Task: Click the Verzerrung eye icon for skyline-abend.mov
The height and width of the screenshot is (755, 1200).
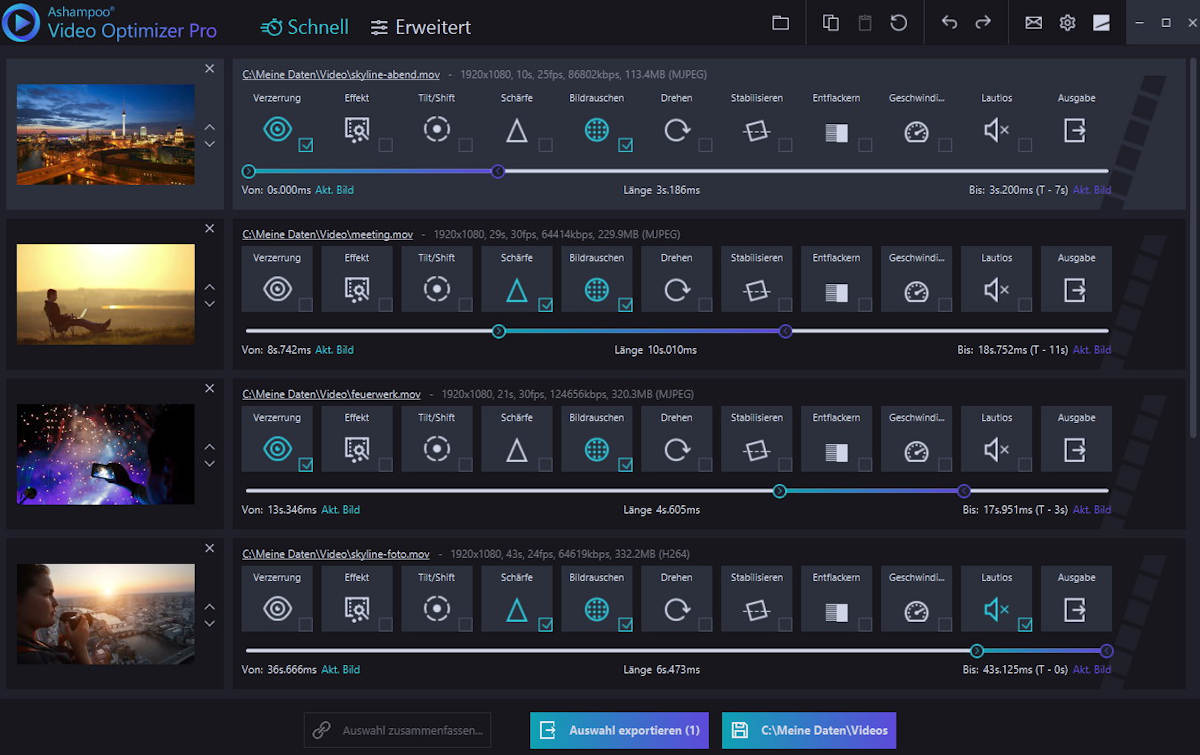Action: pos(277,130)
